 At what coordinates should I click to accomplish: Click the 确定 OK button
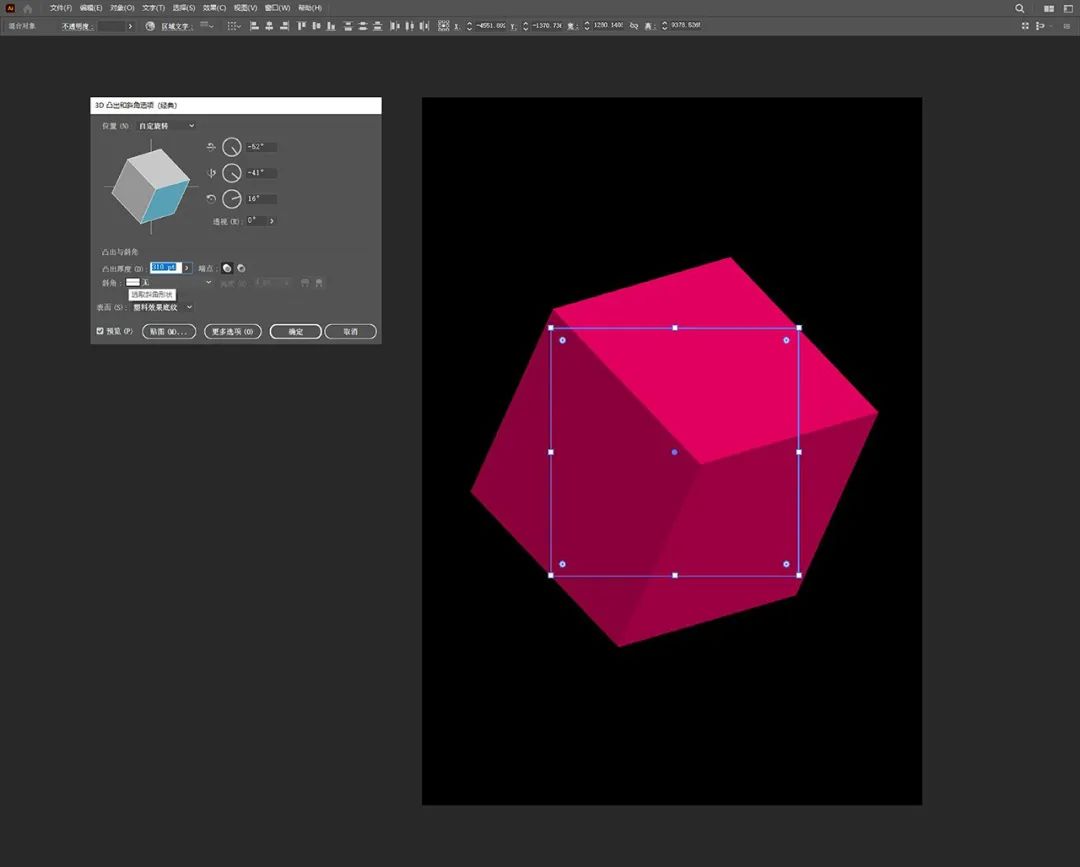click(295, 331)
